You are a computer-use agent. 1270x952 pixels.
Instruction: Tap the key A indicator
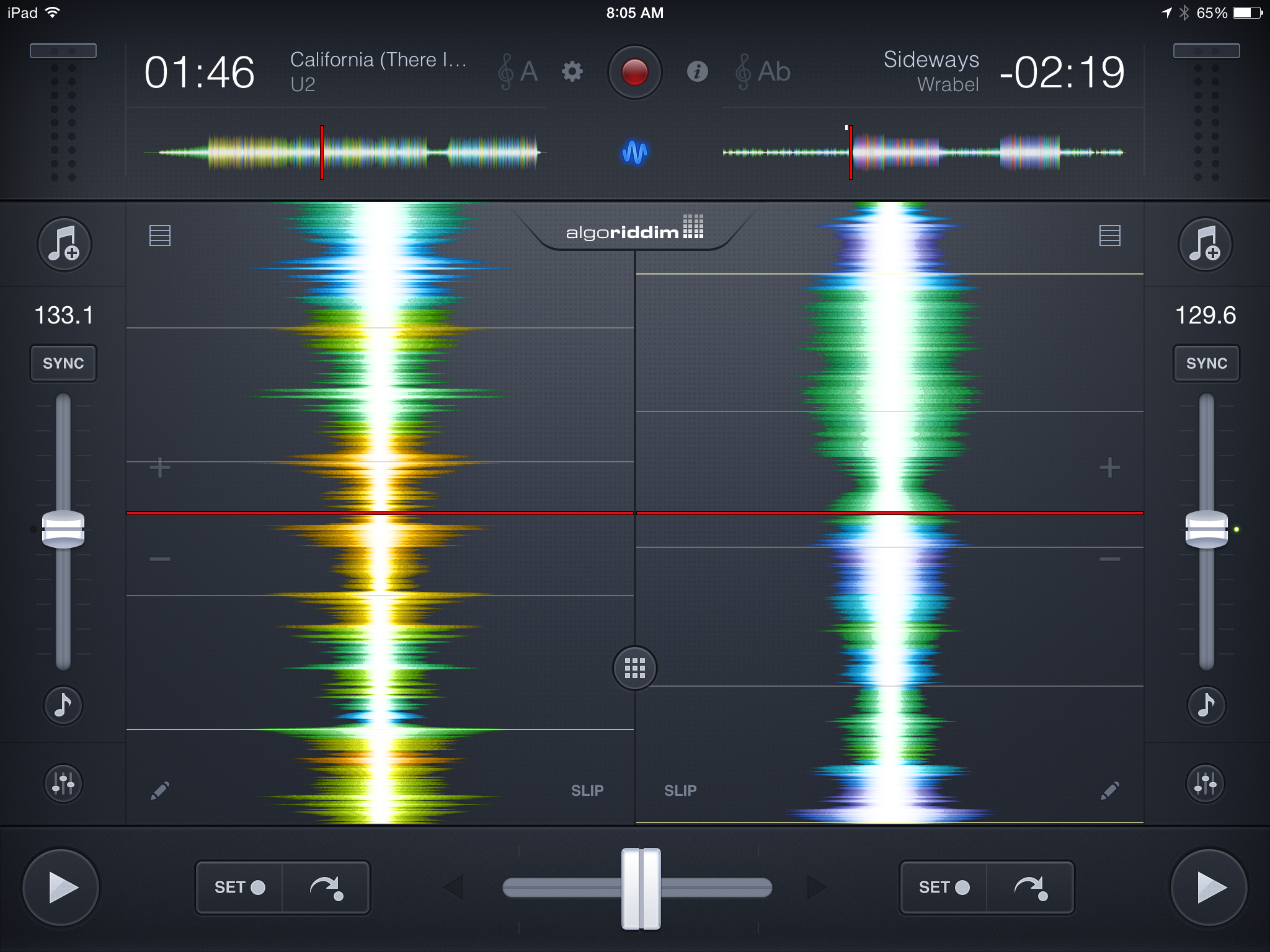[x=518, y=72]
